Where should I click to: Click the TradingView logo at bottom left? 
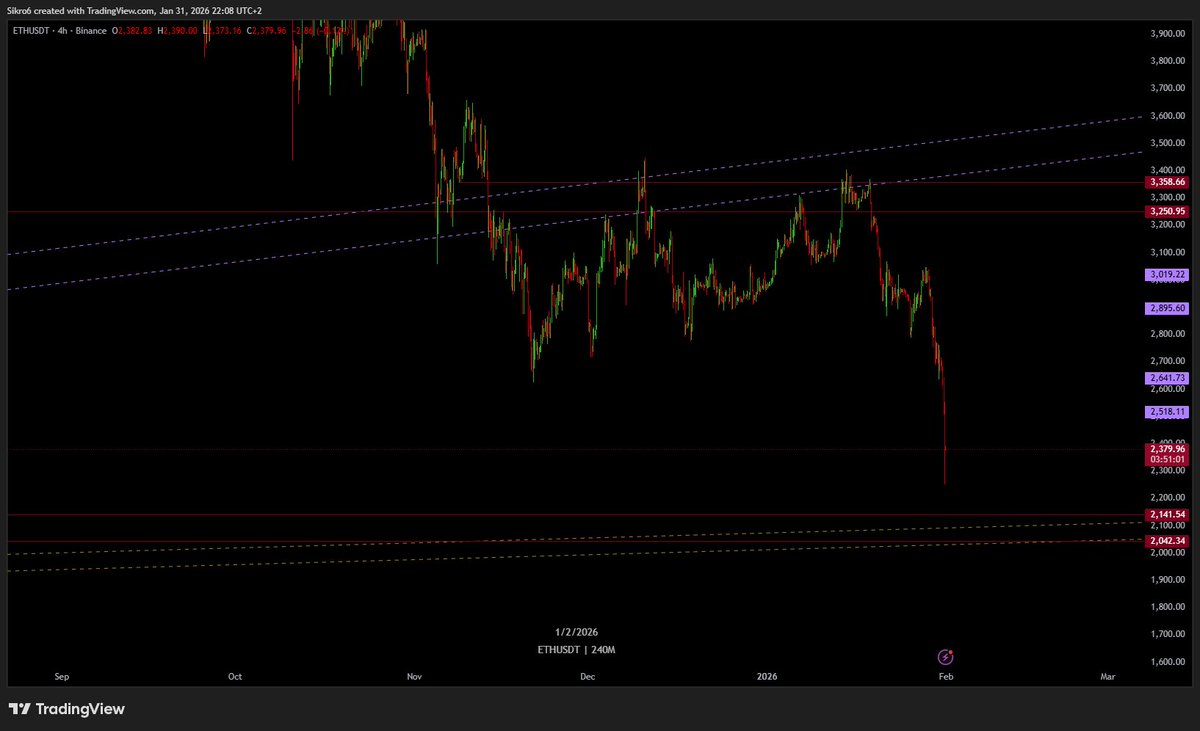tap(66, 709)
